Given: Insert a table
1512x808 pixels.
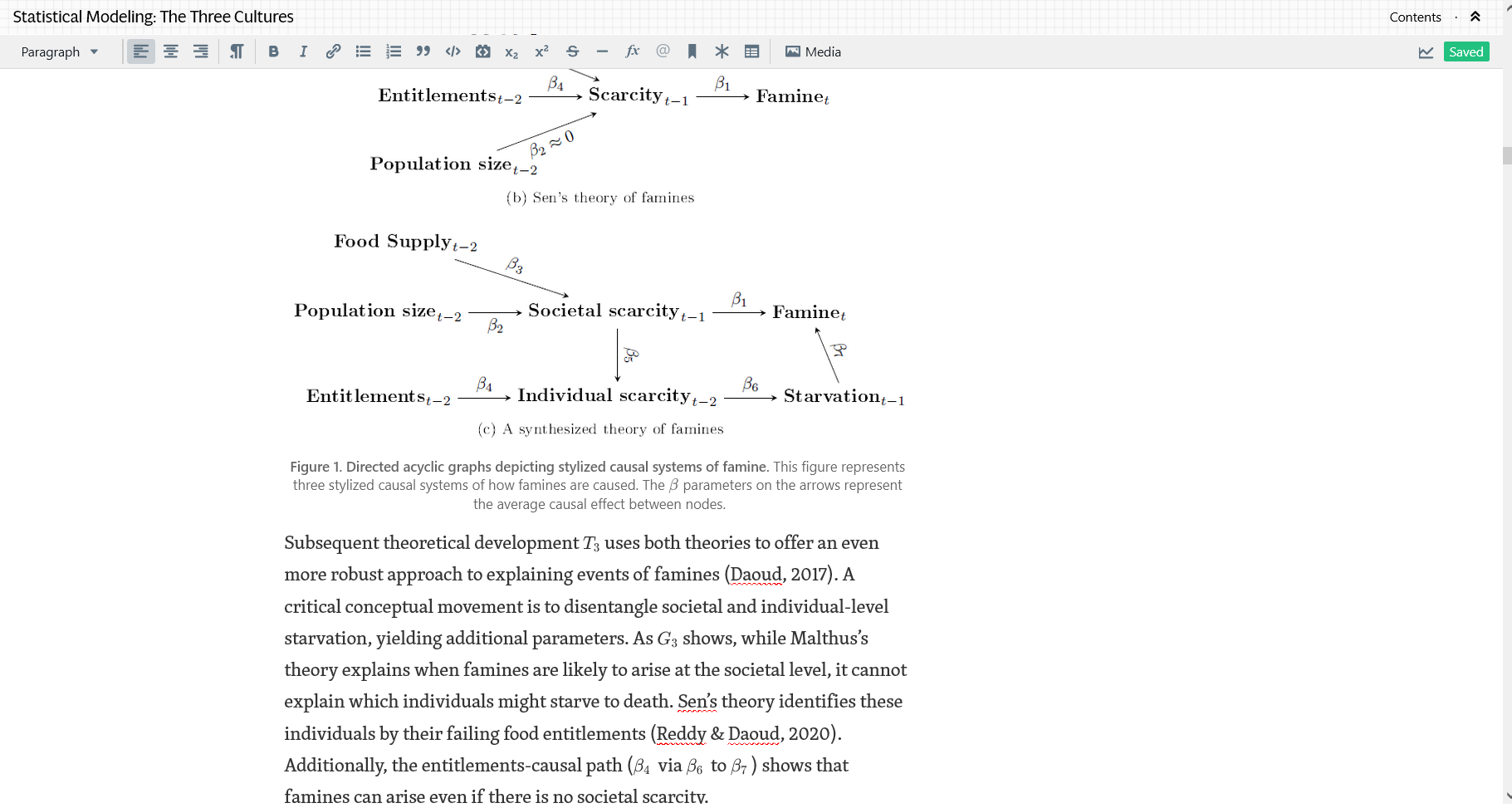Looking at the screenshot, I should [x=751, y=51].
